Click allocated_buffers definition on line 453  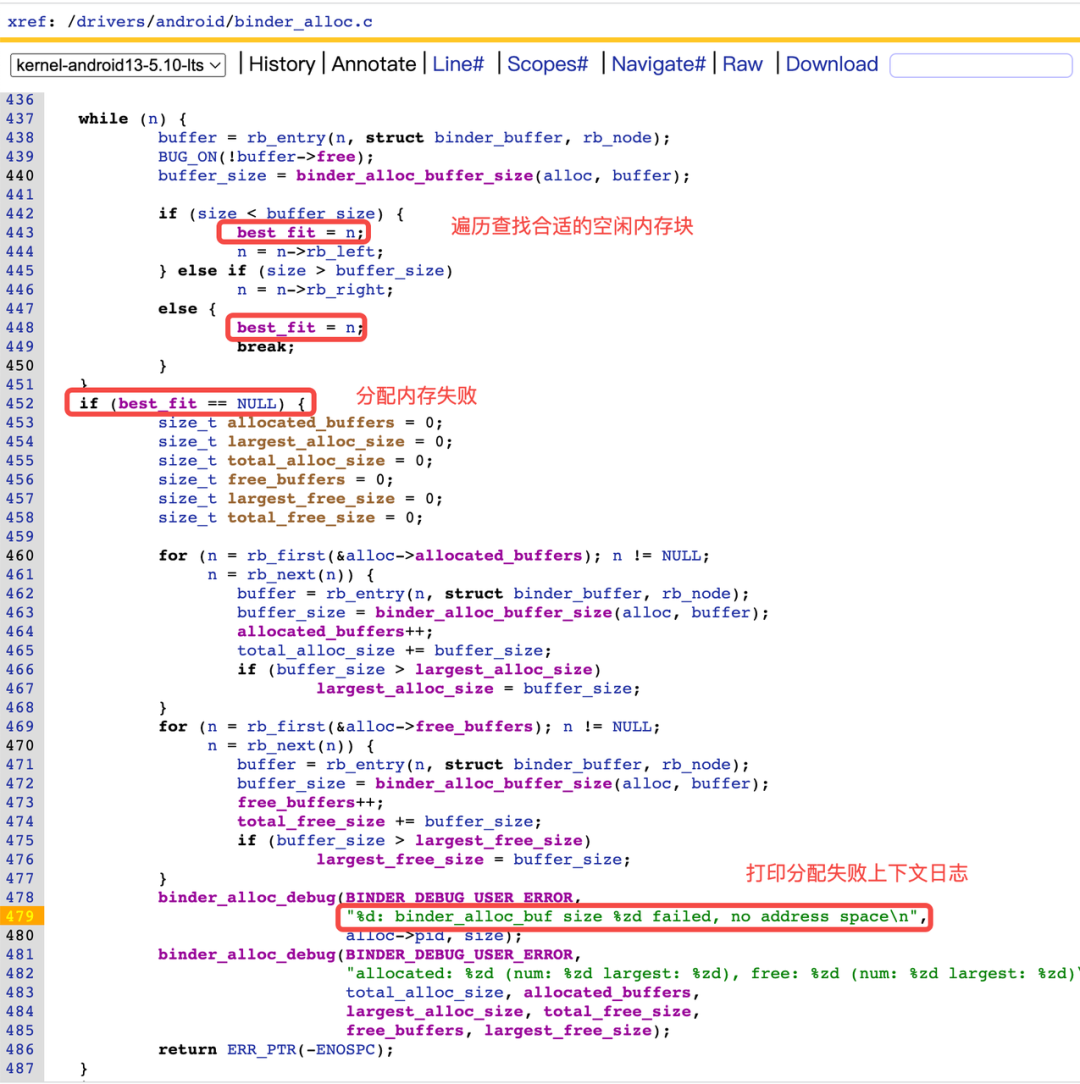click(x=311, y=422)
